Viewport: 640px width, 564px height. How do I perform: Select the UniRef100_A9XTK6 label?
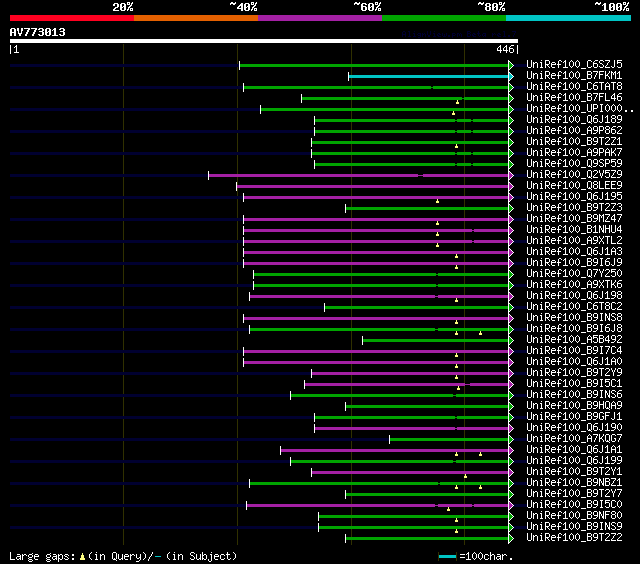574,285
